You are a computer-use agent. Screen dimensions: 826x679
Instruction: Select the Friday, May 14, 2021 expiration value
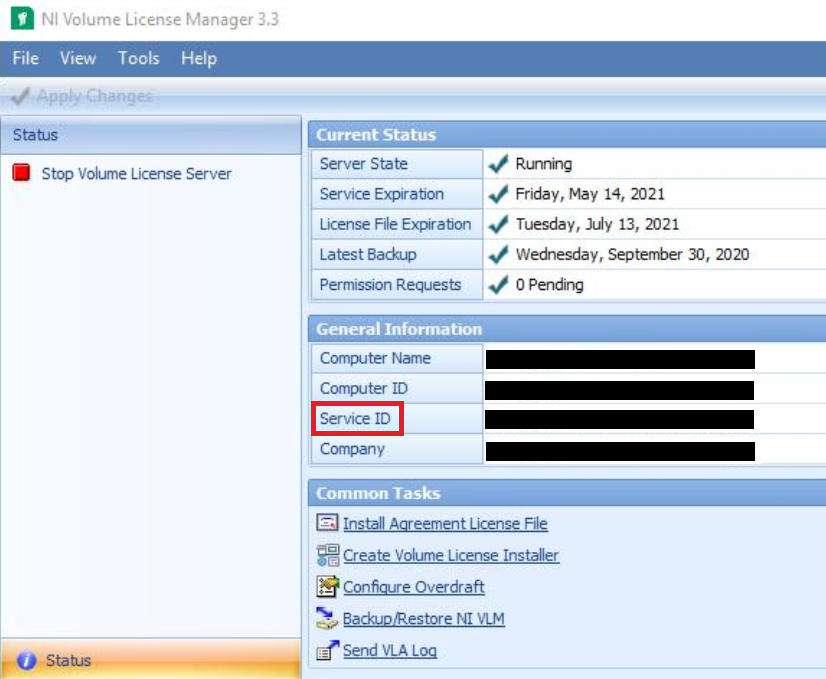point(590,194)
